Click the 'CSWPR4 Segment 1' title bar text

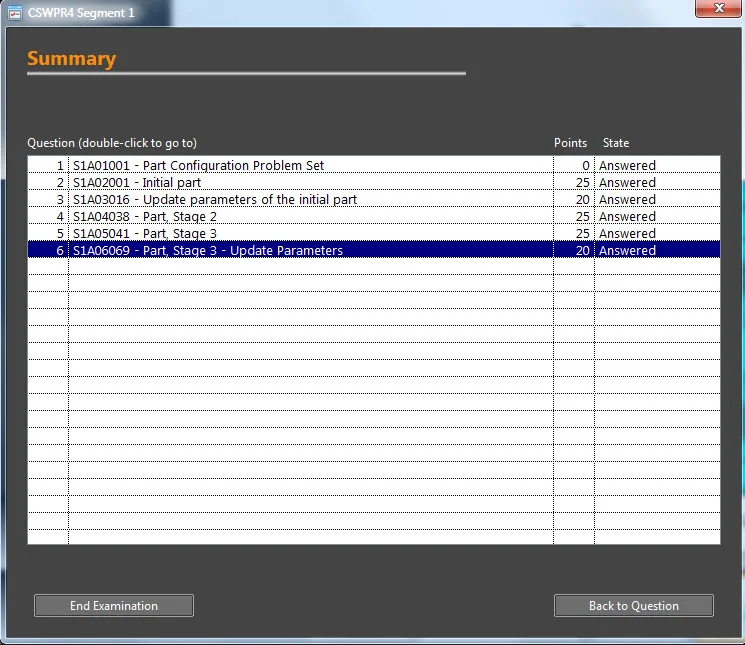click(x=81, y=13)
